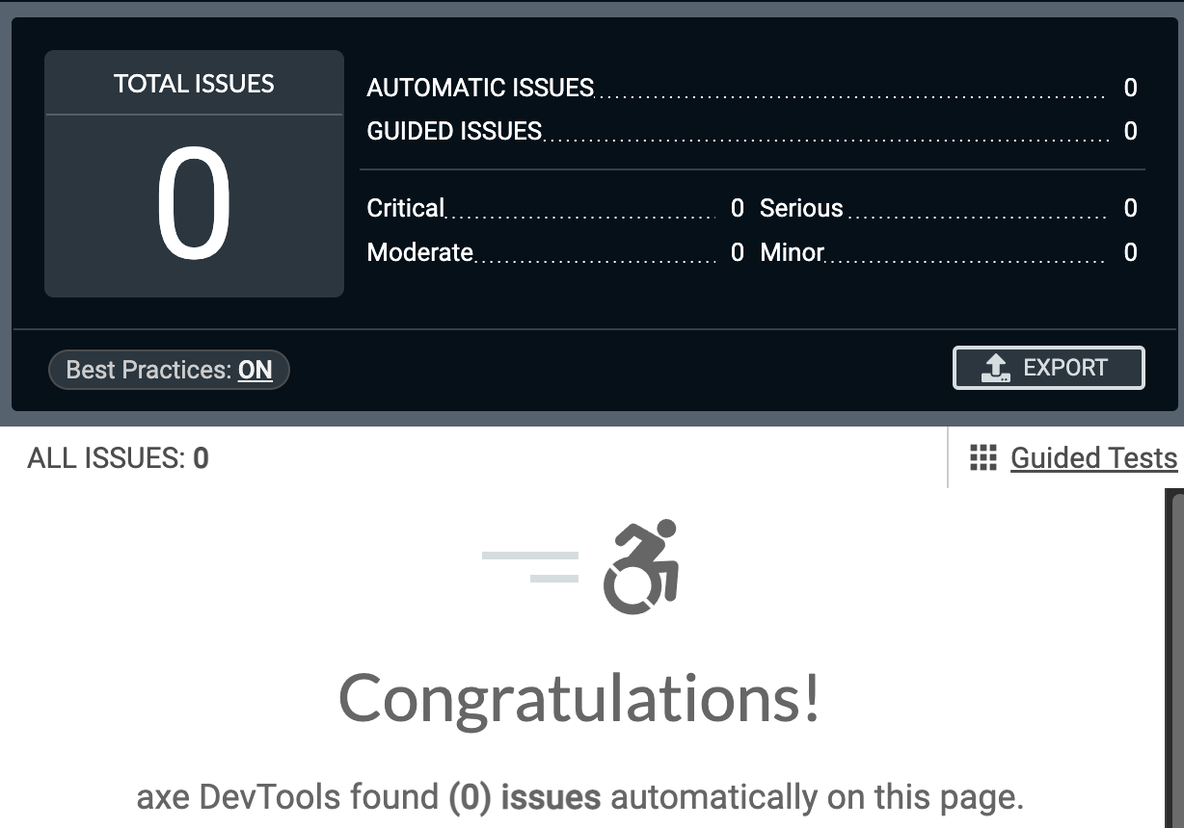
Task: Click the upload icon inside the Export button
Action: tap(995, 367)
